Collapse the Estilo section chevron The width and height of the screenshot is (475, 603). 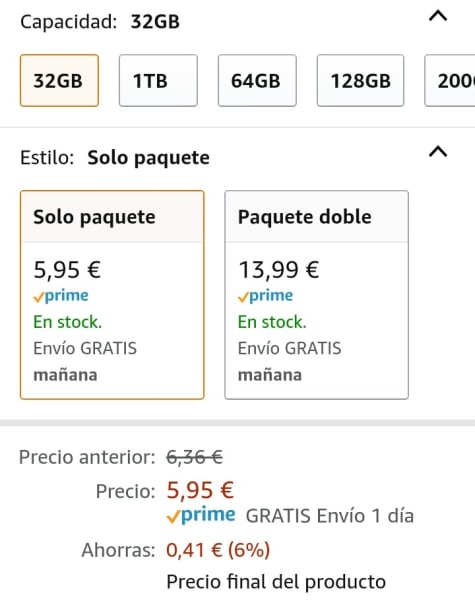coord(438,152)
